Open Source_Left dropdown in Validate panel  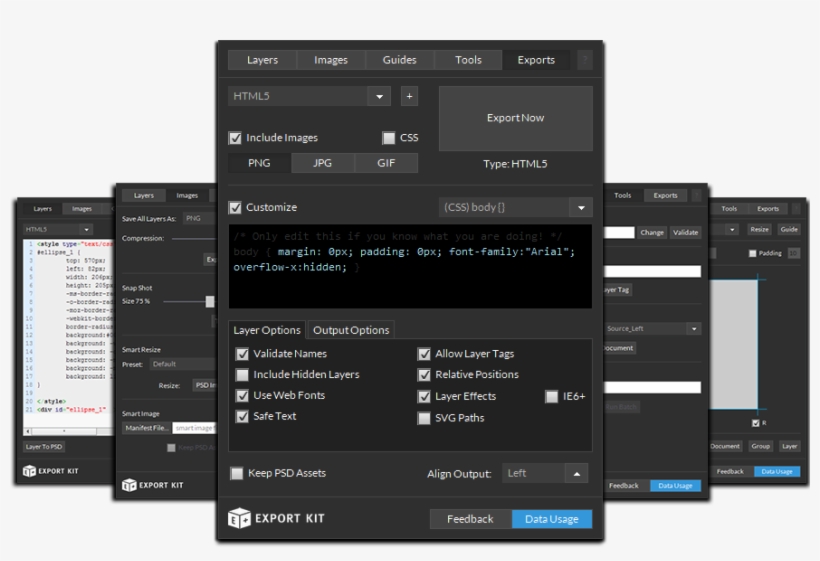click(x=653, y=328)
